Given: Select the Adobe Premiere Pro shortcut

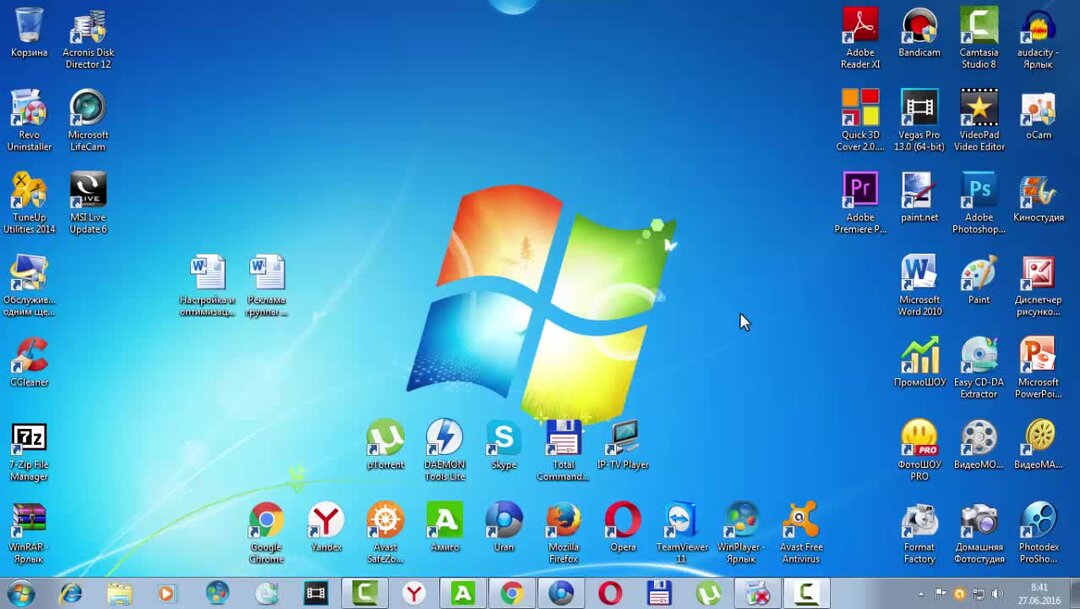Looking at the screenshot, I should click(x=860, y=191).
